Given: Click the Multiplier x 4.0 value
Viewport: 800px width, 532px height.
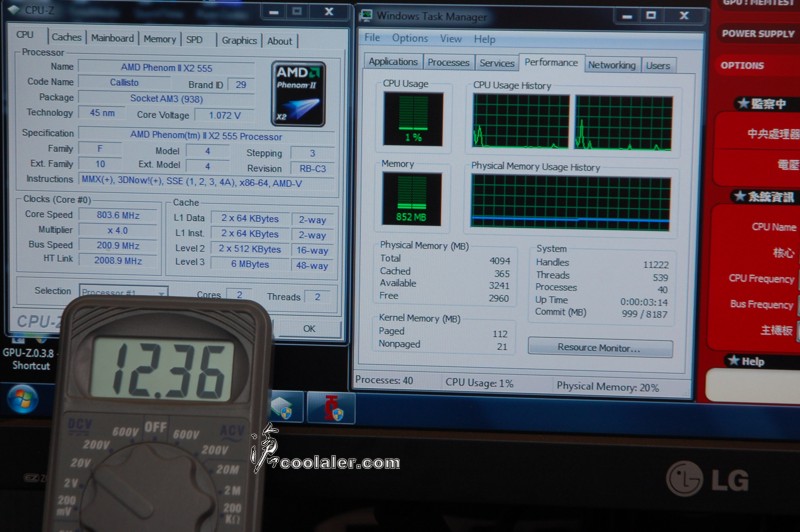Looking at the screenshot, I should (118, 231).
